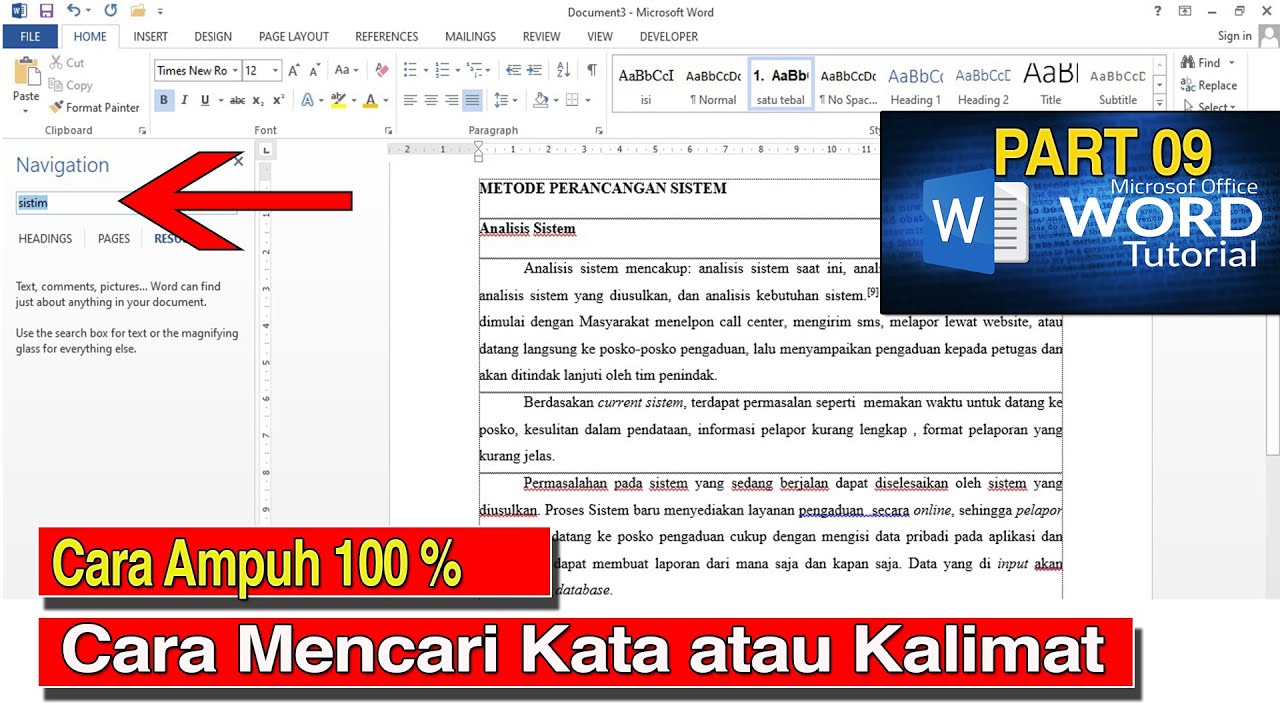The height and width of the screenshot is (720, 1280).
Task: Click the Grow Font icon
Action: pos(294,70)
